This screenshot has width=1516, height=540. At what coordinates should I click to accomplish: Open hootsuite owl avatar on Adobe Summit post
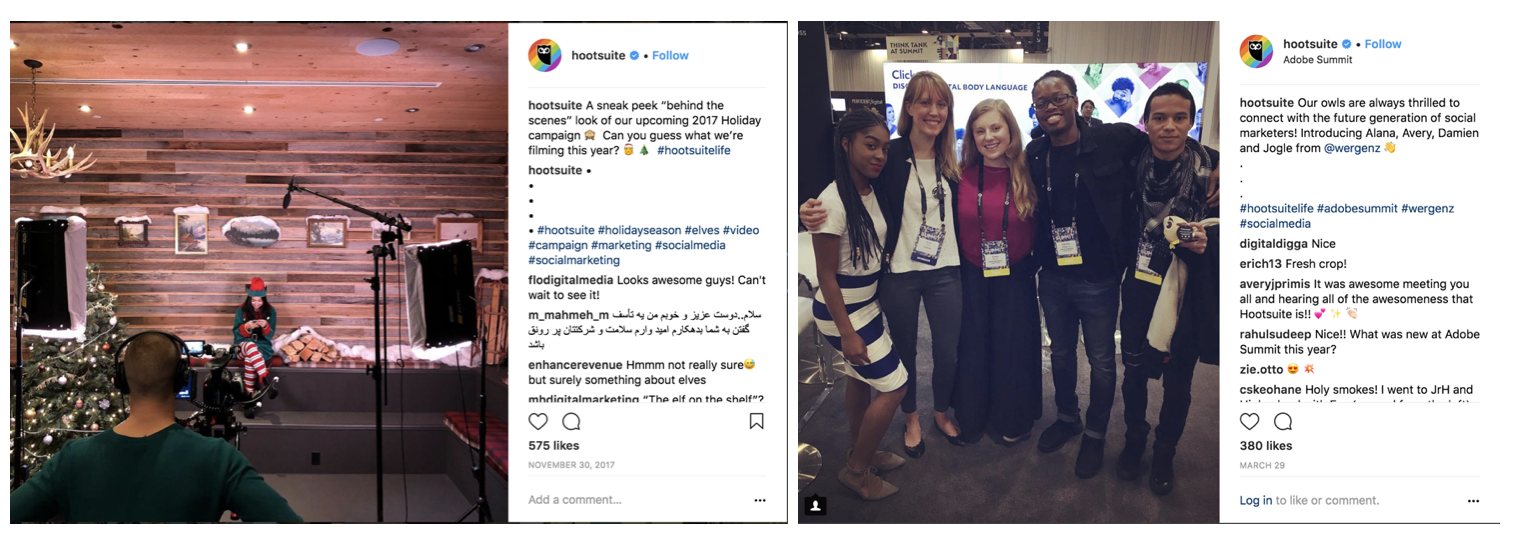pos(1256,51)
